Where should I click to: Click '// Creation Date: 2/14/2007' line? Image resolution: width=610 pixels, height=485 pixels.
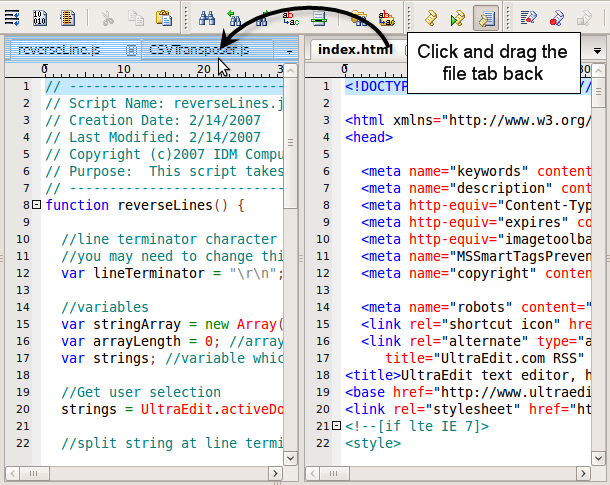(x=153, y=120)
